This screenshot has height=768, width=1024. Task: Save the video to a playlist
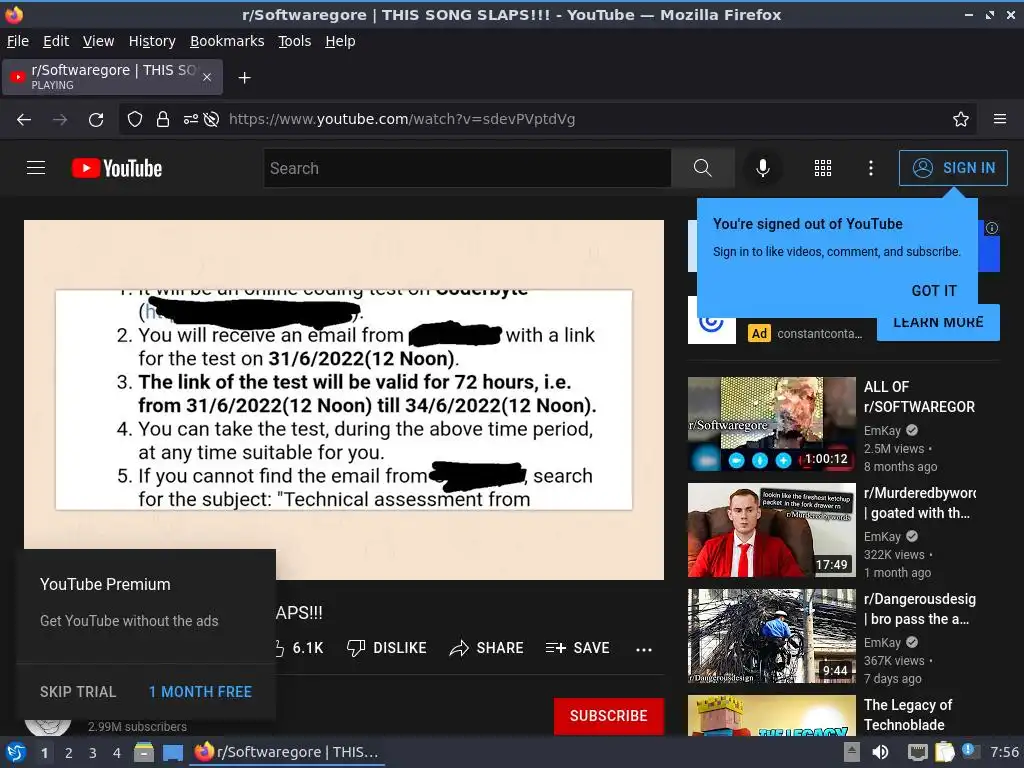577,648
